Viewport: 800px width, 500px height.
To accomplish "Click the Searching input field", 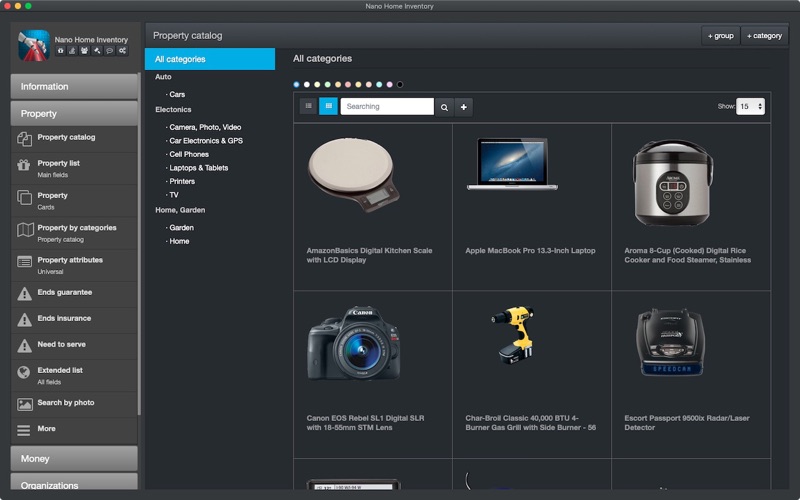I will tap(387, 107).
